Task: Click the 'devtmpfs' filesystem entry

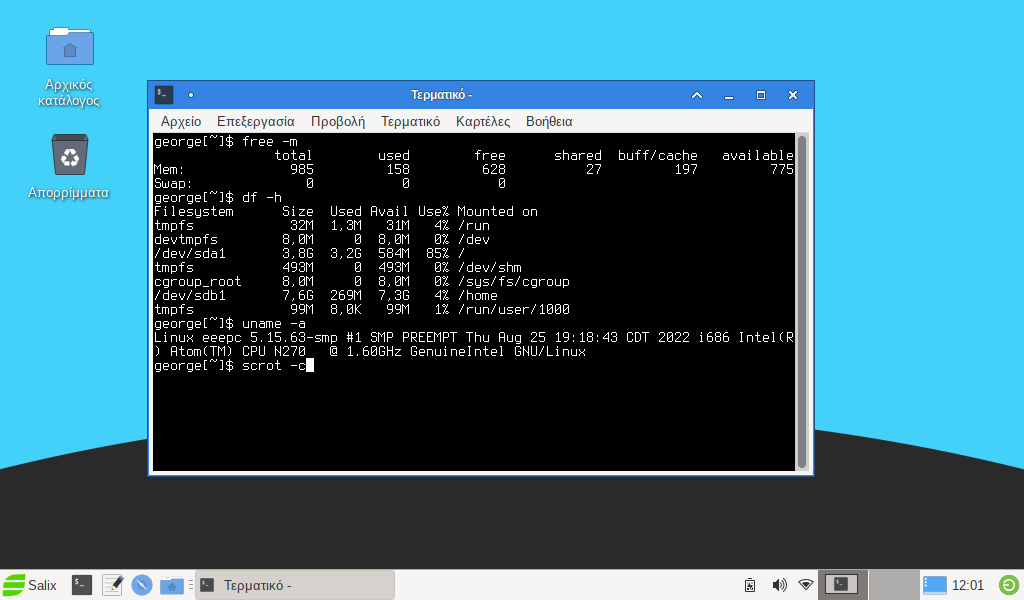Action: point(186,240)
